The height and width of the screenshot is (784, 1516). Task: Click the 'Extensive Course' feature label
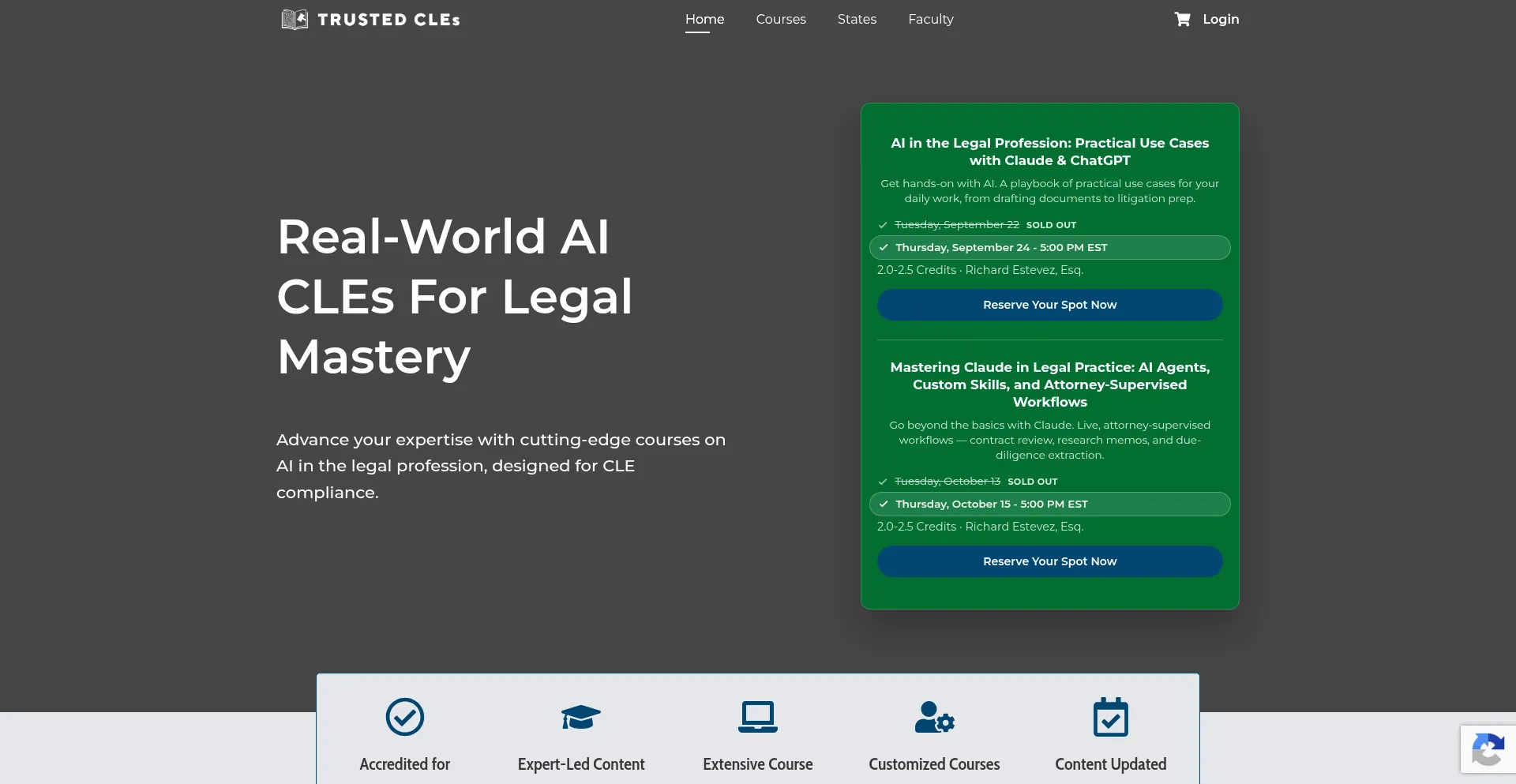point(758,764)
